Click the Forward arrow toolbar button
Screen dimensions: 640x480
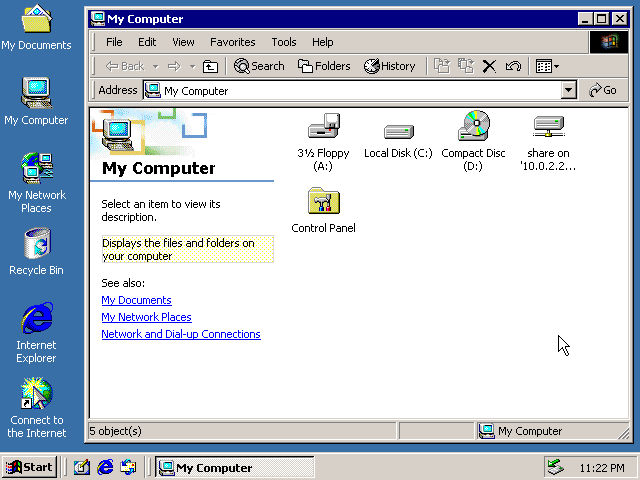coord(174,66)
